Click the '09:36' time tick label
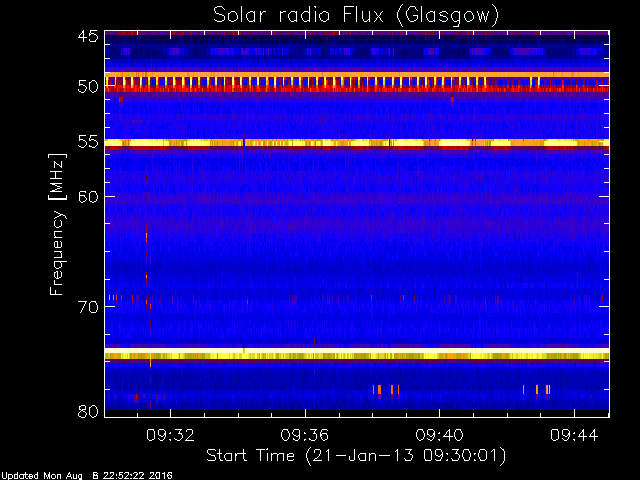 click(304, 435)
